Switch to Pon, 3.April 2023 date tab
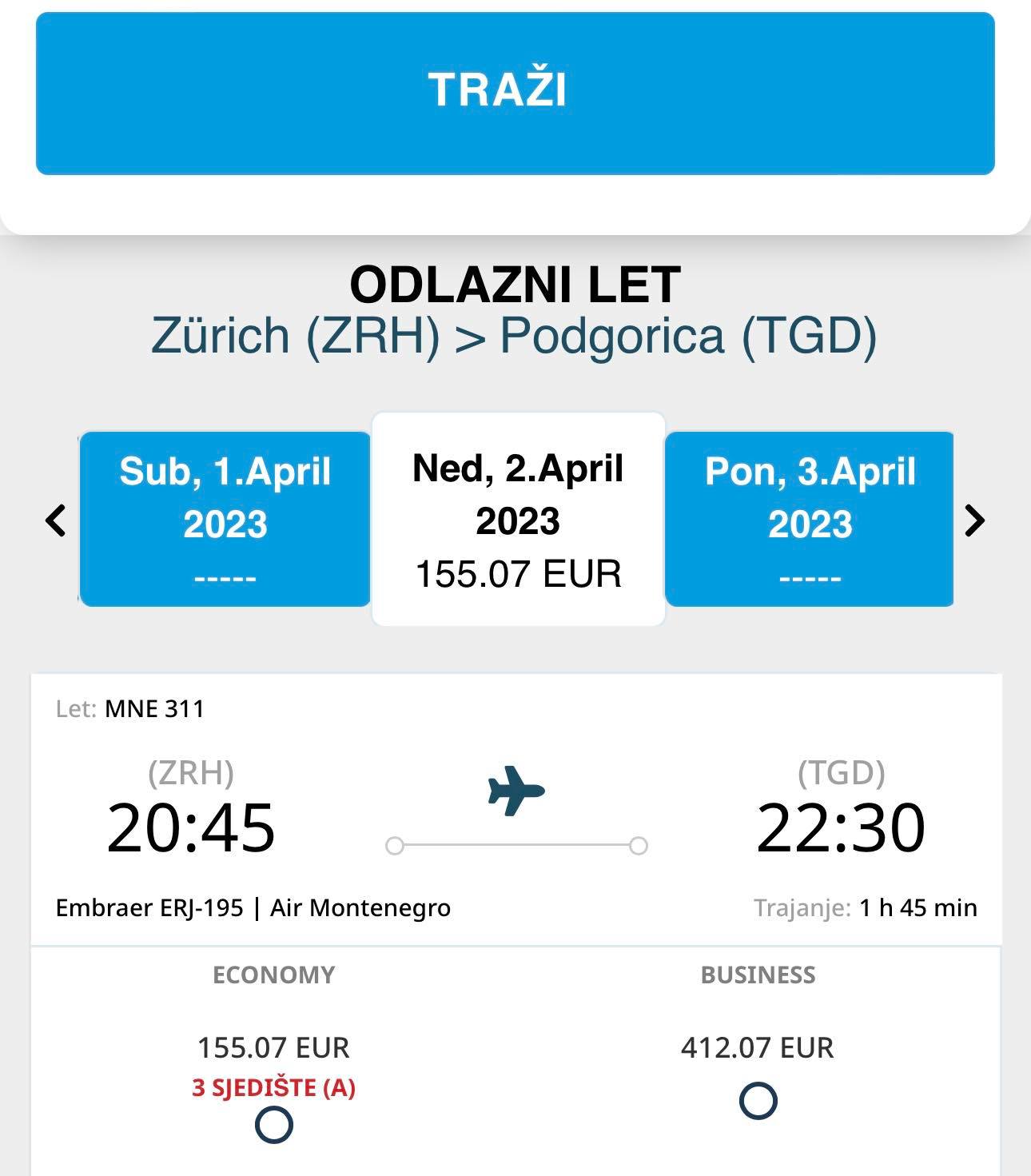This screenshot has height=1176, width=1031. coord(810,519)
